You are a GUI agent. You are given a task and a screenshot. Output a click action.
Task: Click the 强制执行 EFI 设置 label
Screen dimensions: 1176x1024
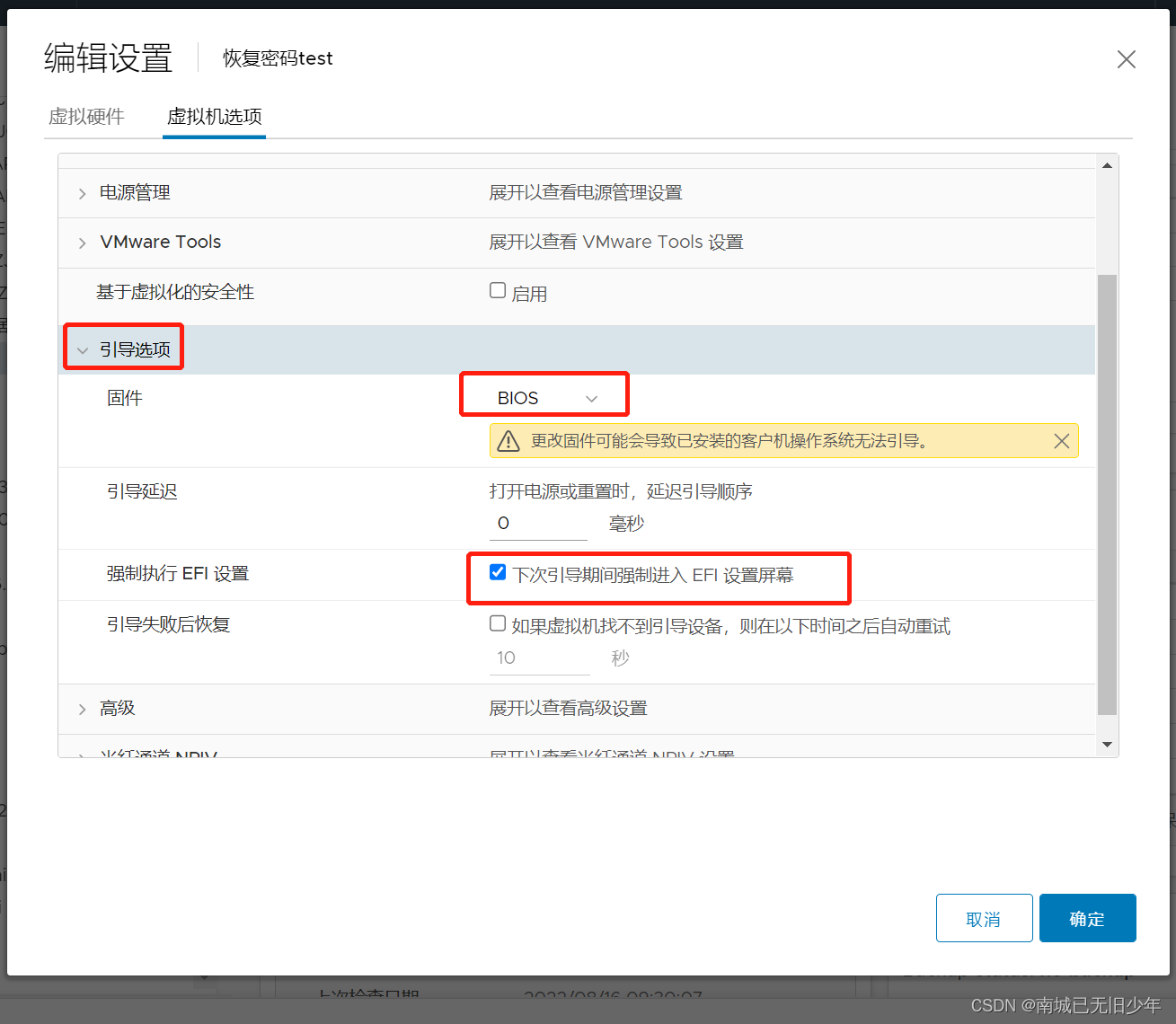pos(178,573)
